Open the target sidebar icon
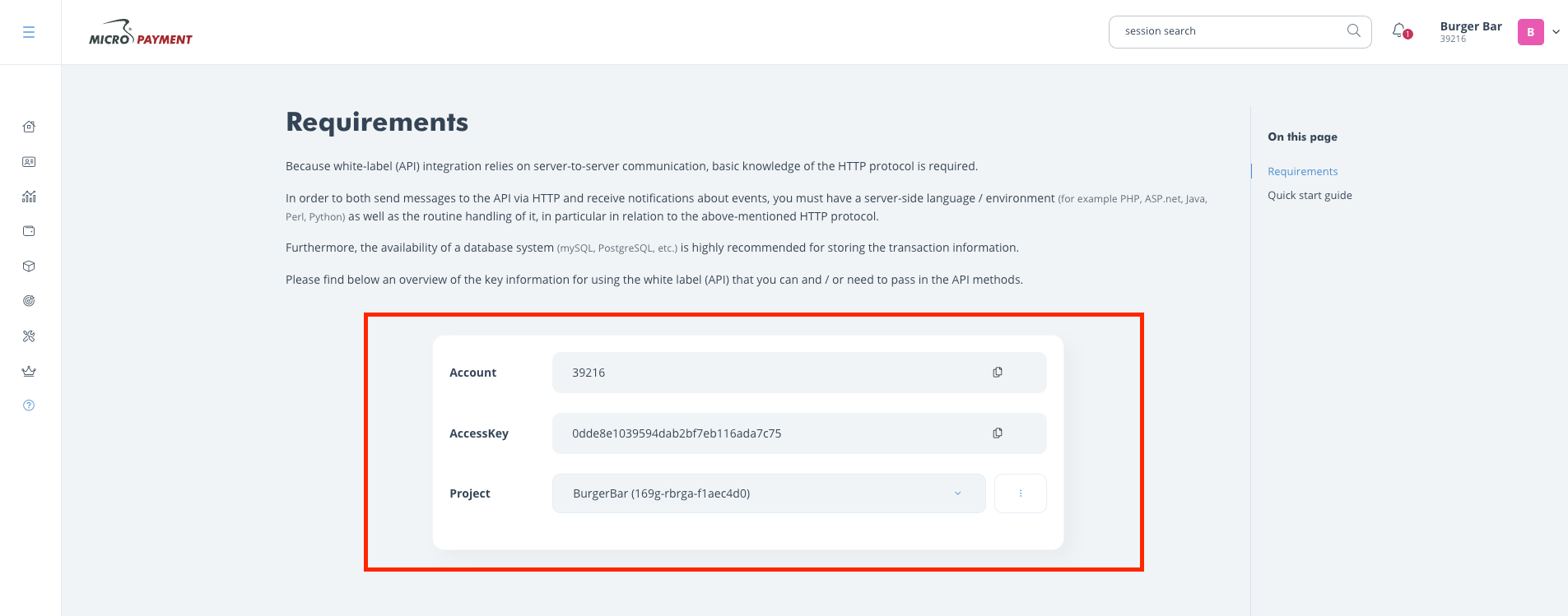The height and width of the screenshot is (616, 1568). point(29,301)
